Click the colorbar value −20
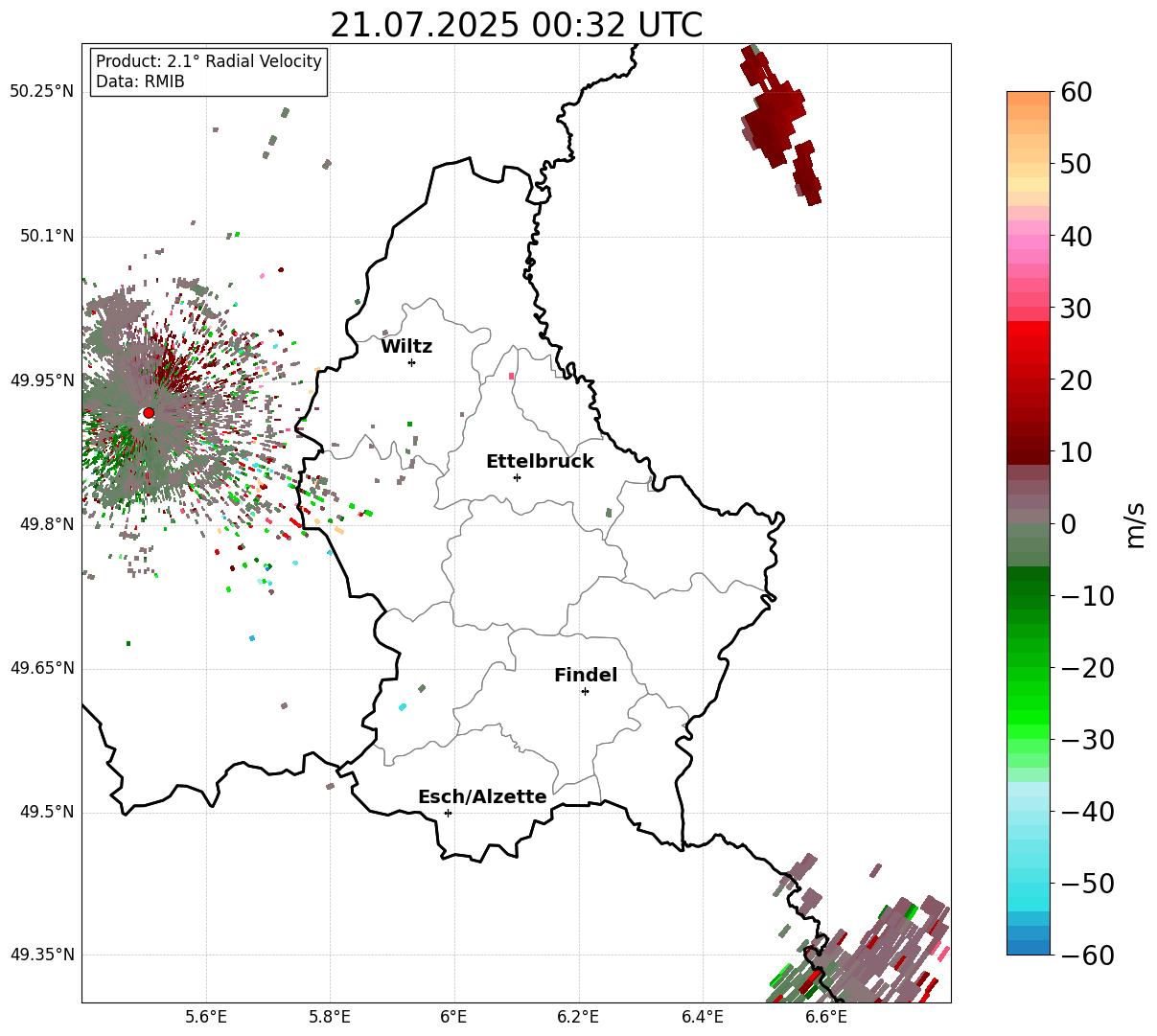Viewport: 1157px width, 1036px height. click(1087, 668)
